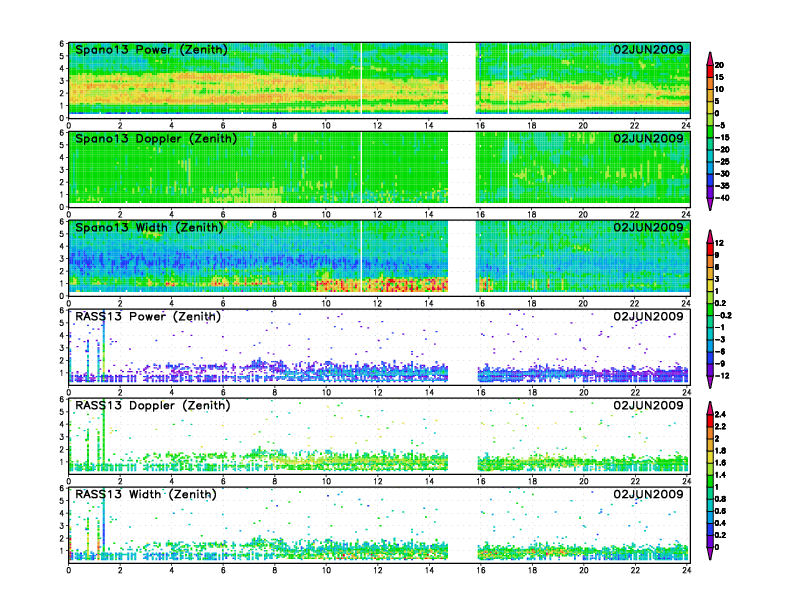Click the "-30" label on the power color scale
Image resolution: width=792 pixels, height=612 pixels.
pos(722,174)
